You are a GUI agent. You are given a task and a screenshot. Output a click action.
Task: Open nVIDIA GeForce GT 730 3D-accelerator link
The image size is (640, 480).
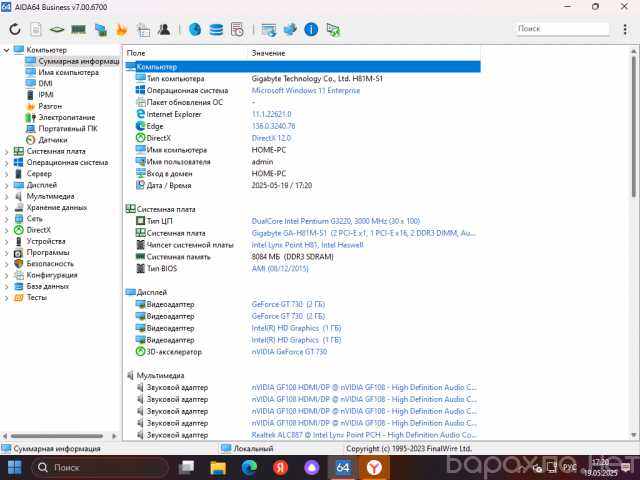pos(289,351)
